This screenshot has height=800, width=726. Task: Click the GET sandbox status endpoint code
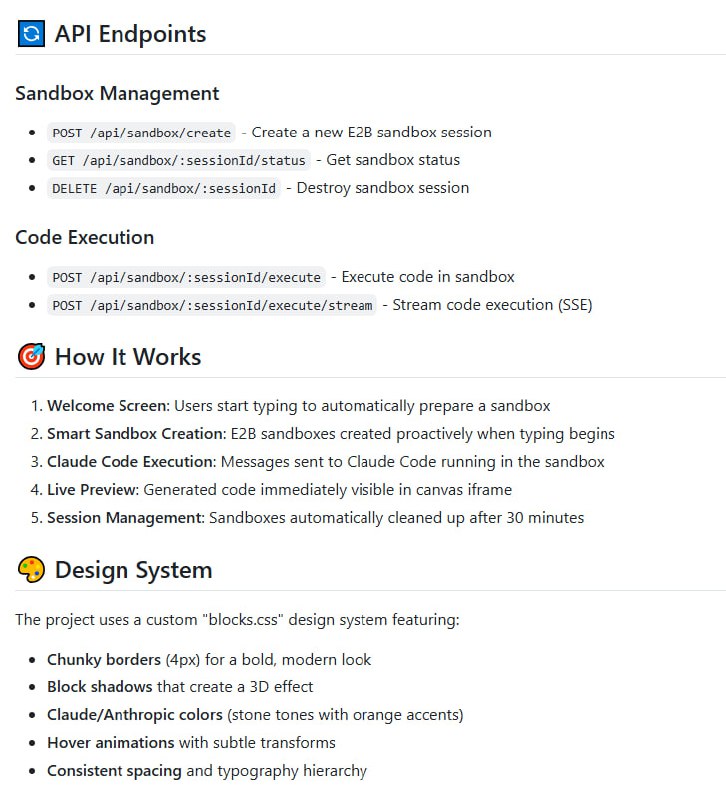[x=178, y=160]
